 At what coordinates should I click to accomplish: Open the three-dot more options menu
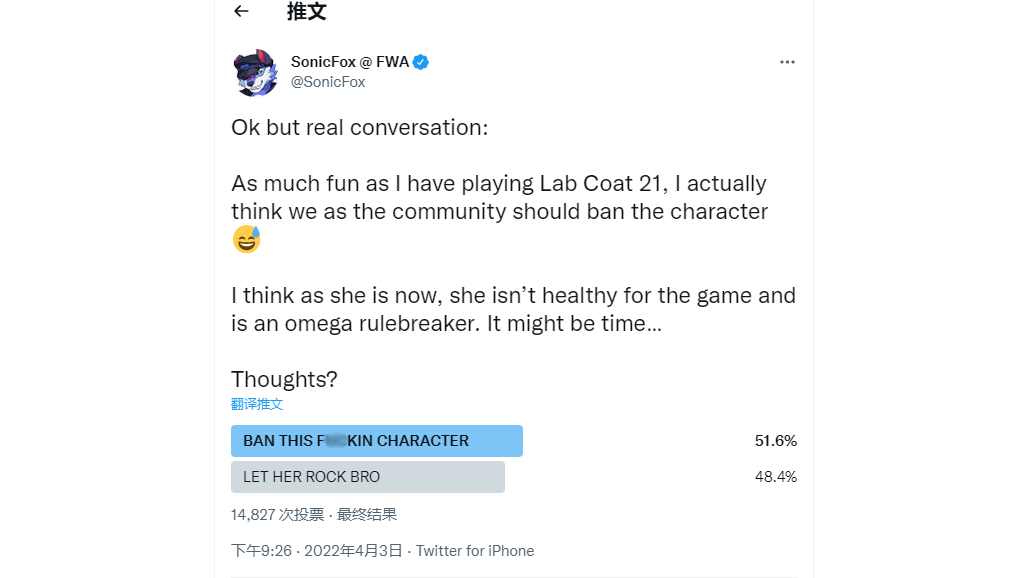[787, 62]
